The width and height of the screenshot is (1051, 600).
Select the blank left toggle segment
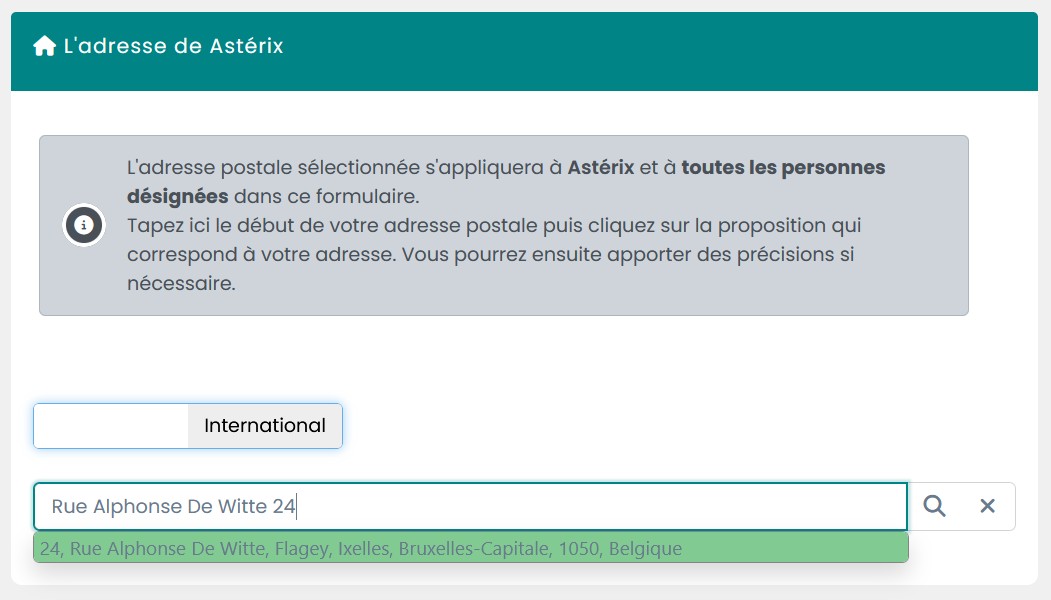tap(111, 426)
